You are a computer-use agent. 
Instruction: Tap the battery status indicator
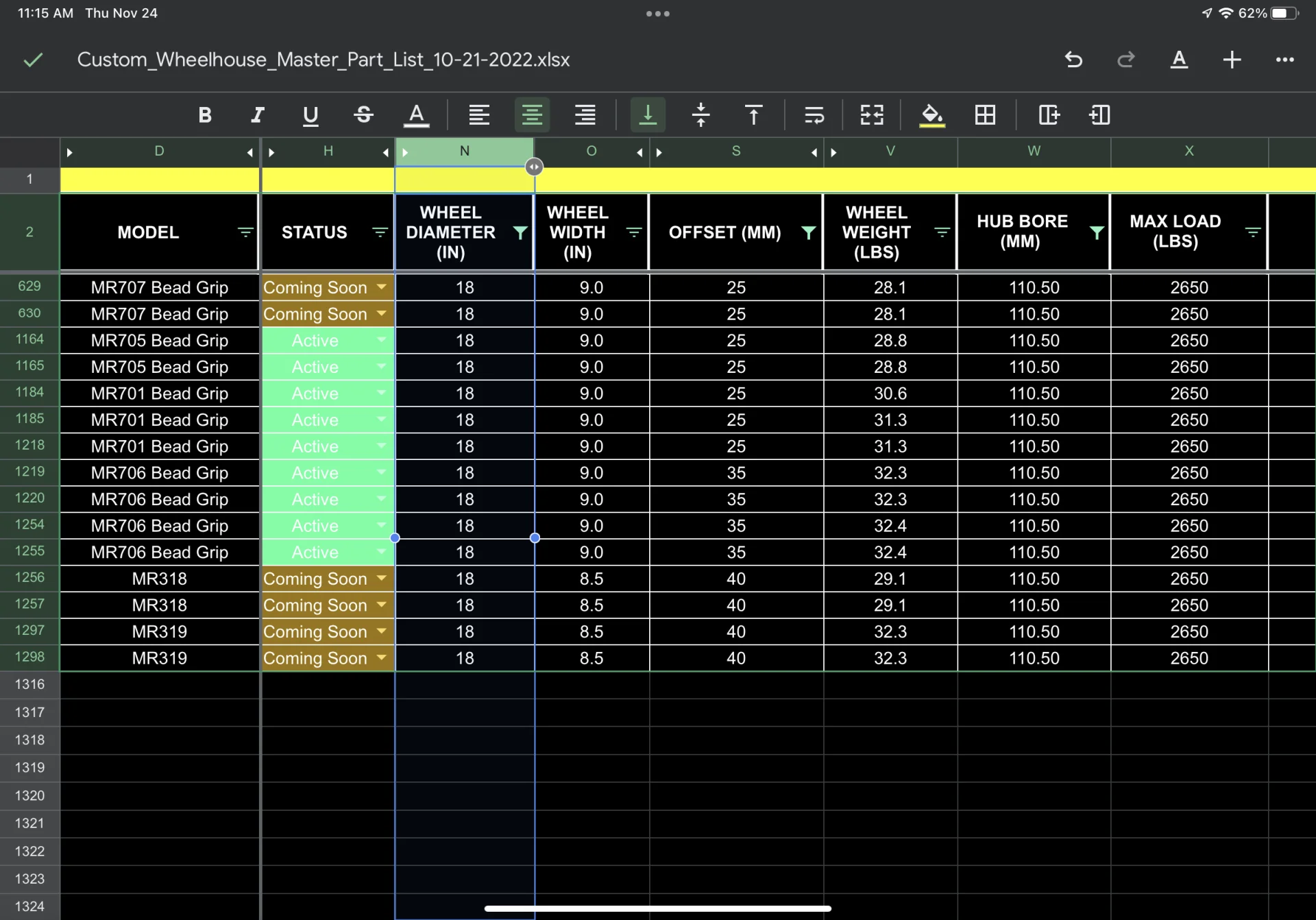(1284, 14)
